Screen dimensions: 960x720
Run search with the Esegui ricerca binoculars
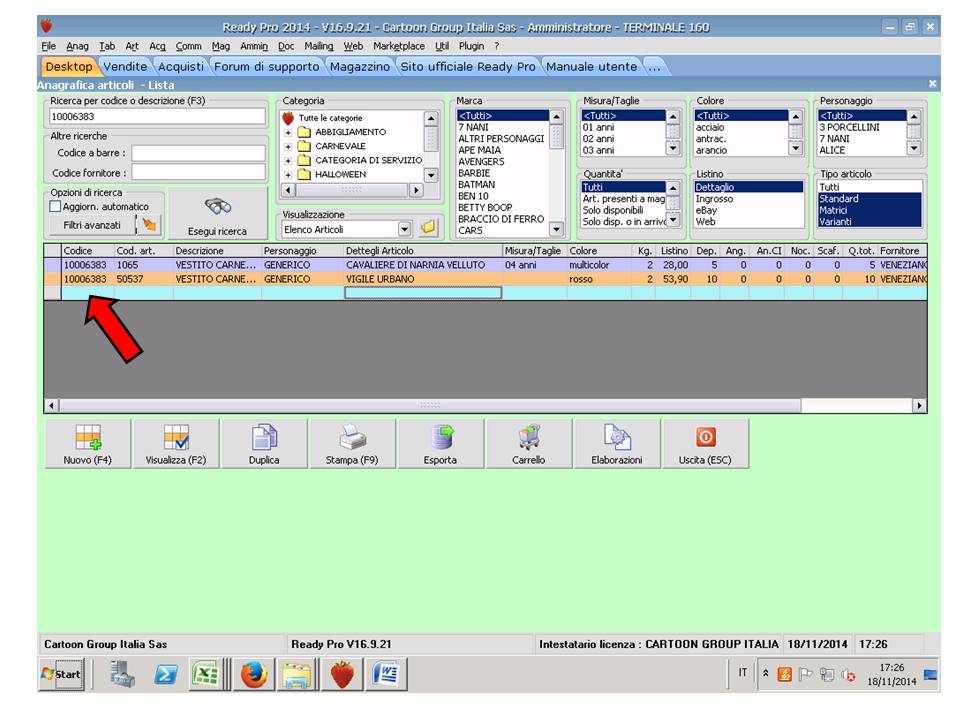point(217,214)
